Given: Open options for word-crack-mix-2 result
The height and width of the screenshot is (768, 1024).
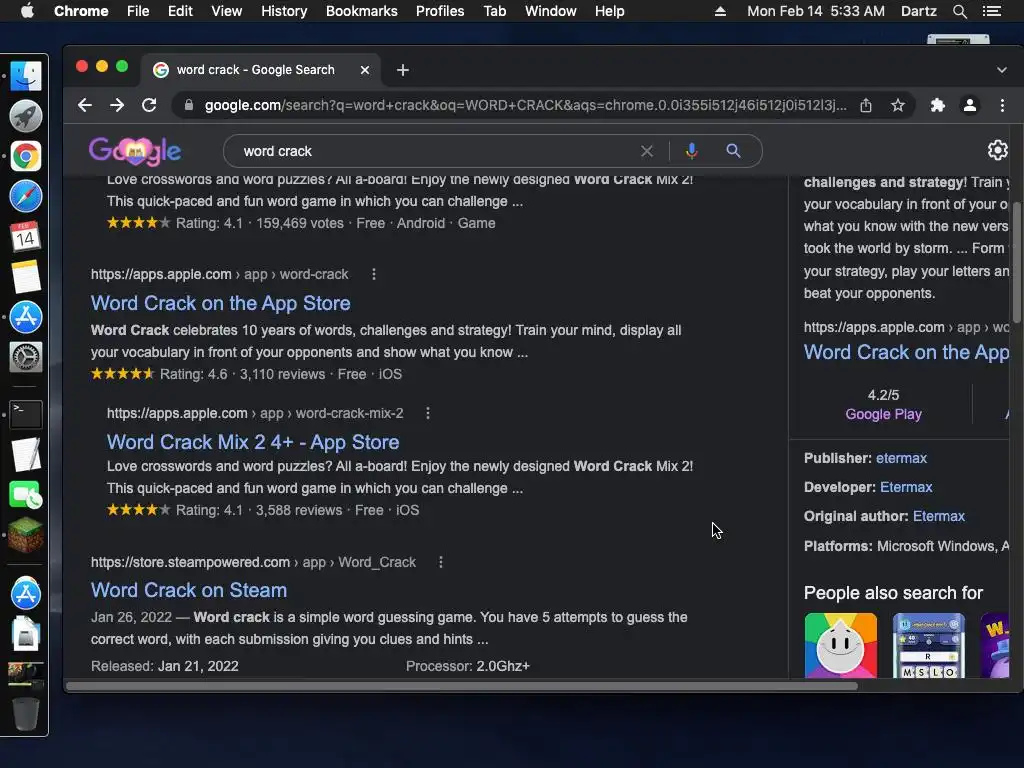Looking at the screenshot, I should coord(428,413).
